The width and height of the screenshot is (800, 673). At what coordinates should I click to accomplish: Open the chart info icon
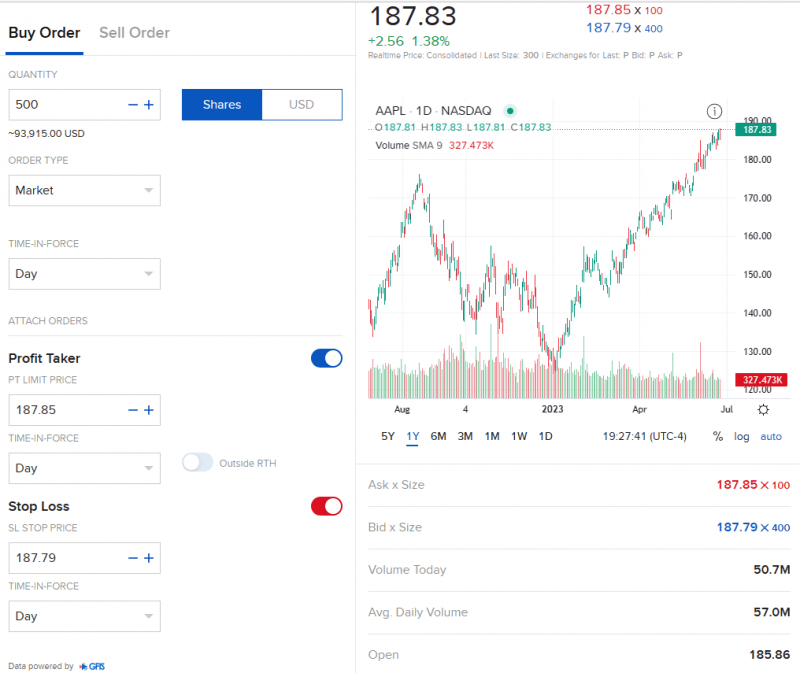tap(714, 111)
